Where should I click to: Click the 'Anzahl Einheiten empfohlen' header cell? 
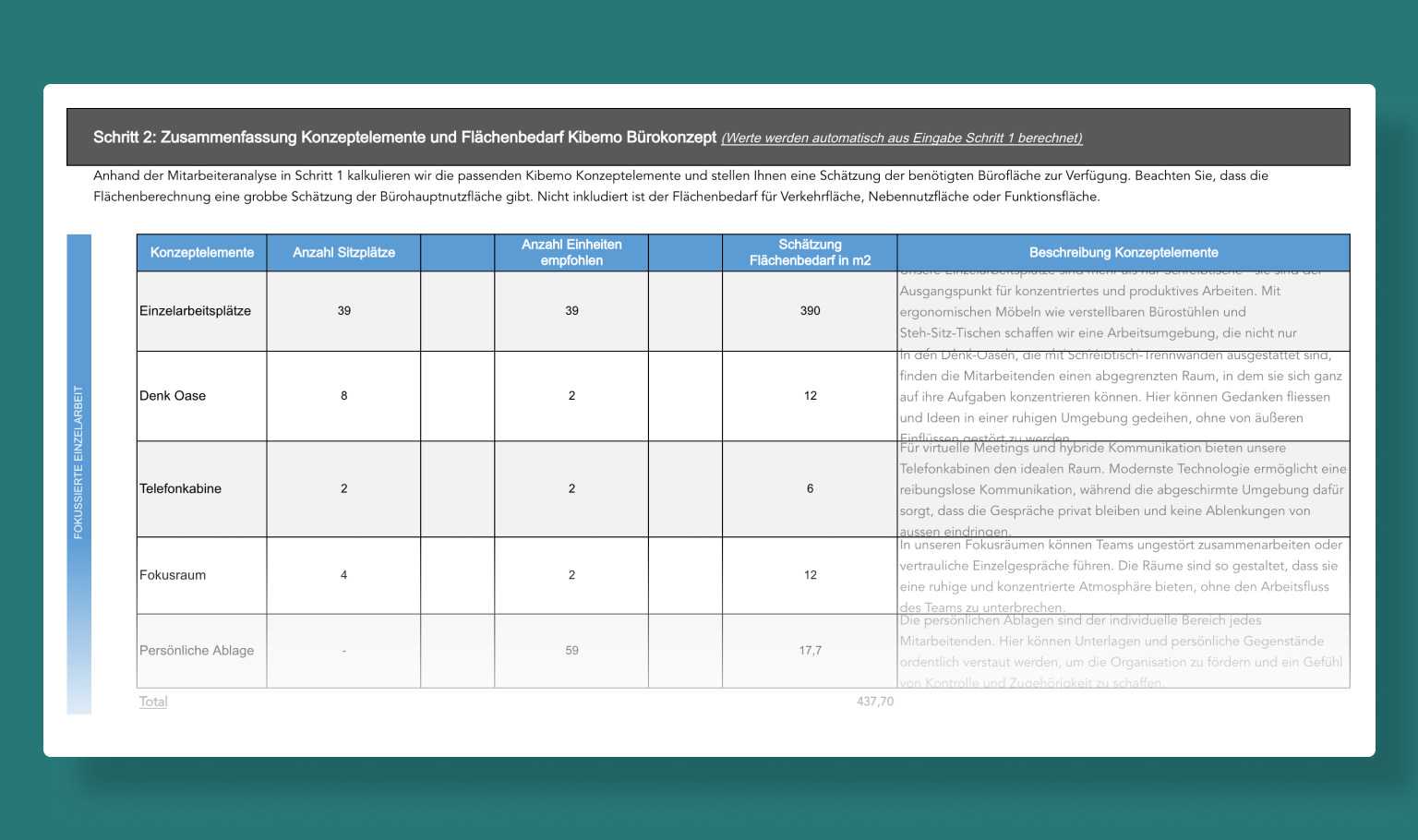(571, 253)
